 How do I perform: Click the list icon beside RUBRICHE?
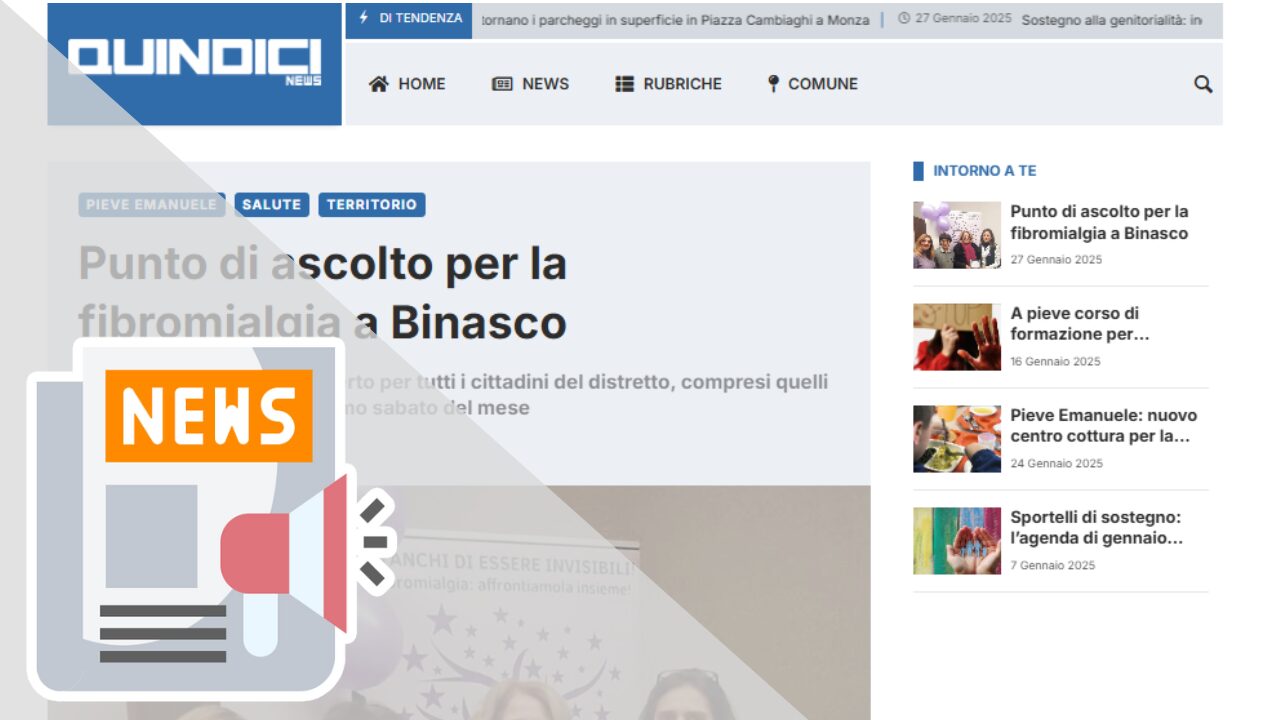[625, 84]
